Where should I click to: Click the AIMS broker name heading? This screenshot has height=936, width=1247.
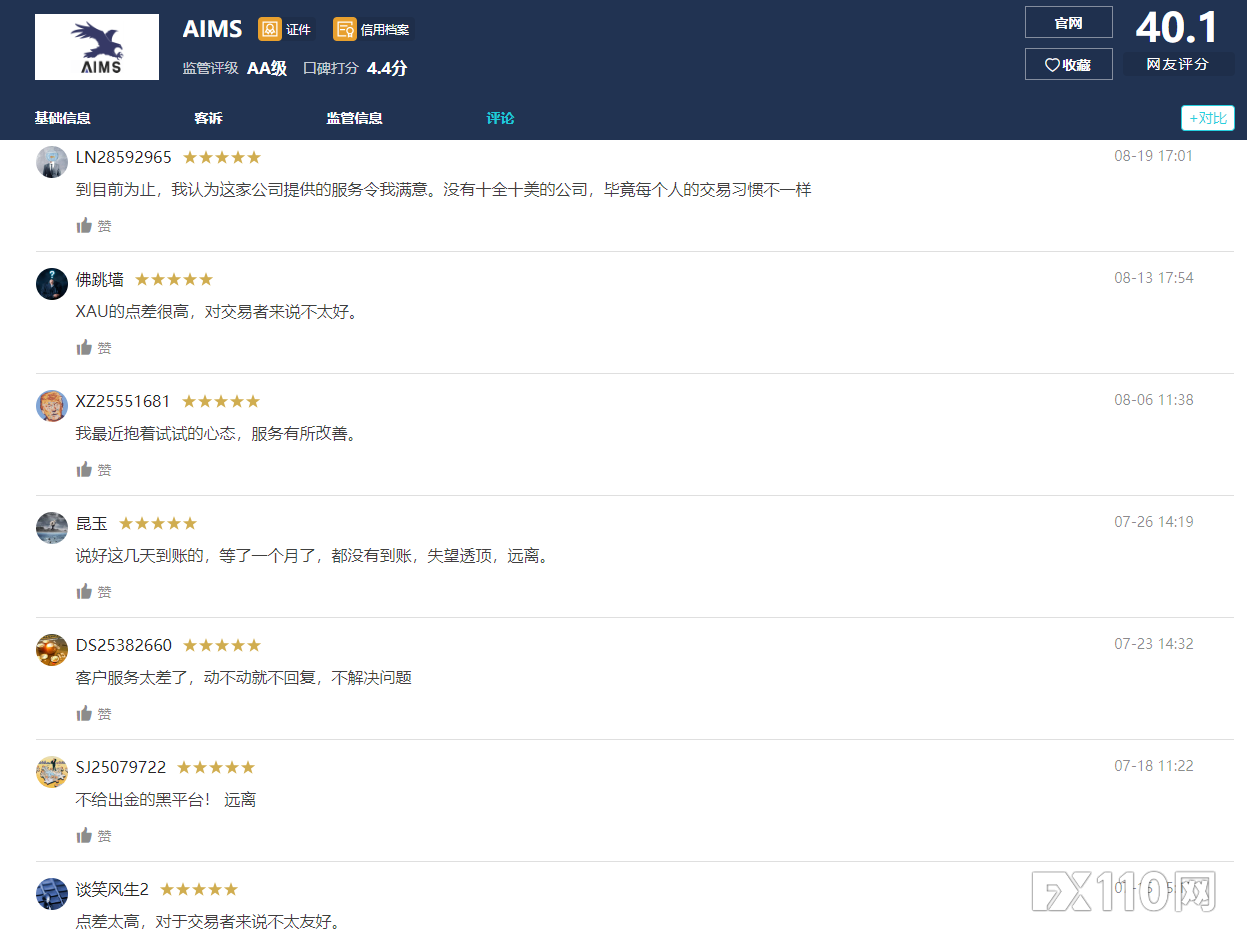coord(213,30)
